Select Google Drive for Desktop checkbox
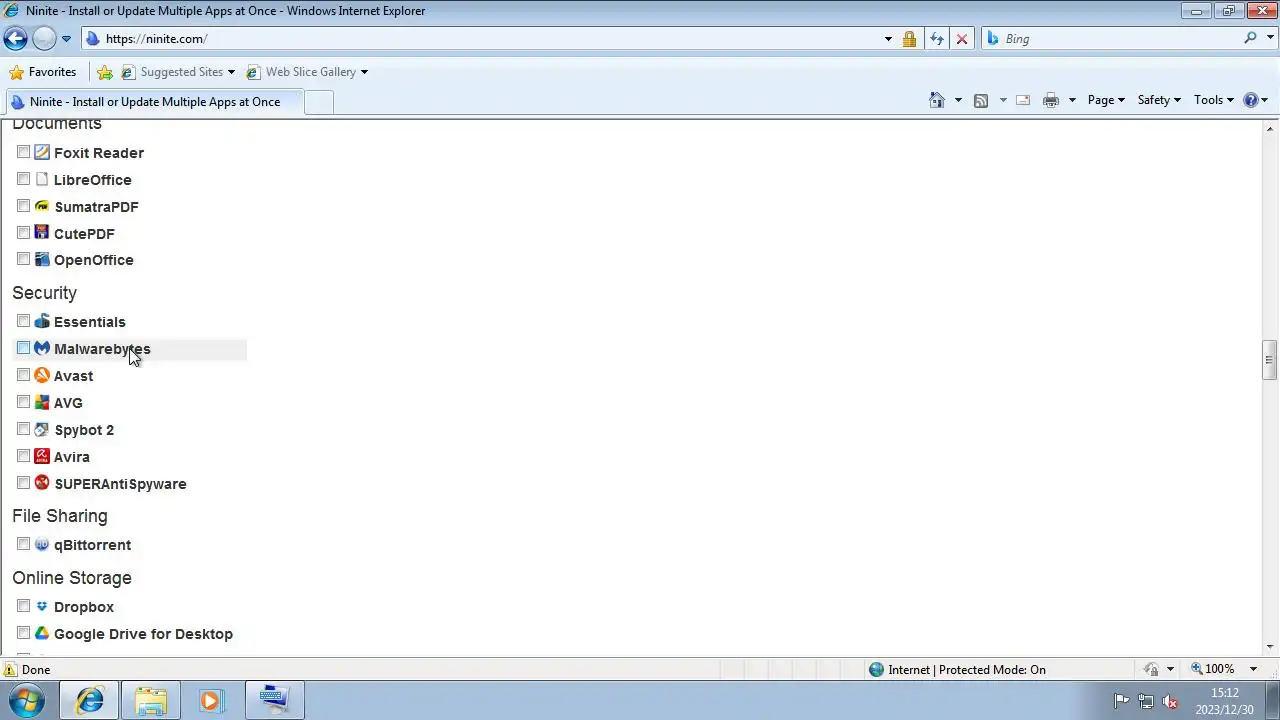This screenshot has width=1280, height=720. [23, 633]
